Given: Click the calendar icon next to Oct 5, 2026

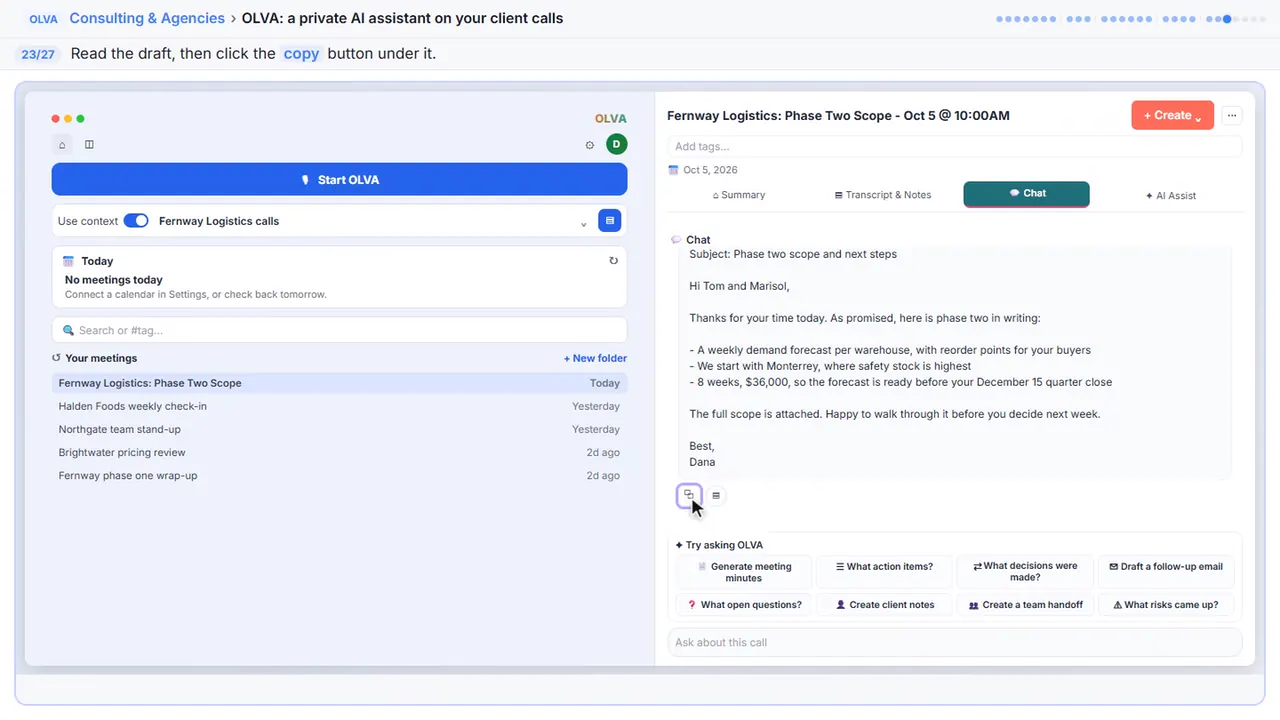Looking at the screenshot, I should click(x=673, y=170).
